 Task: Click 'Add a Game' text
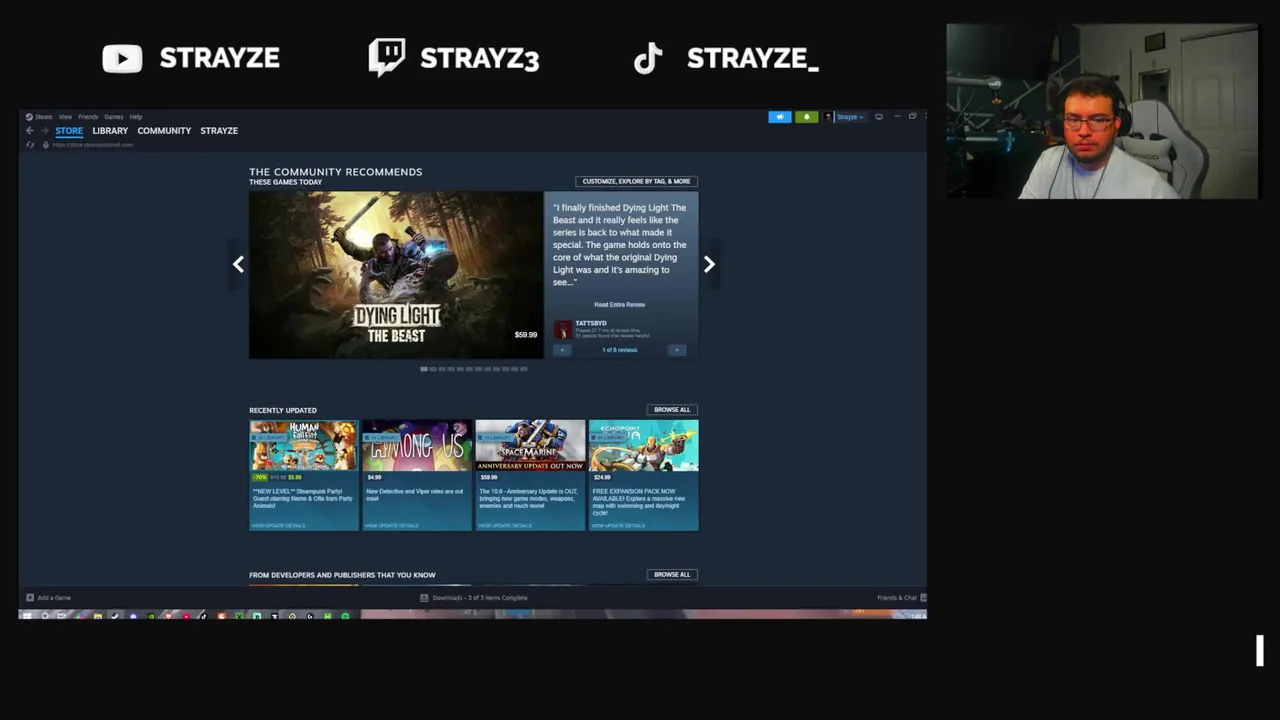click(54, 598)
